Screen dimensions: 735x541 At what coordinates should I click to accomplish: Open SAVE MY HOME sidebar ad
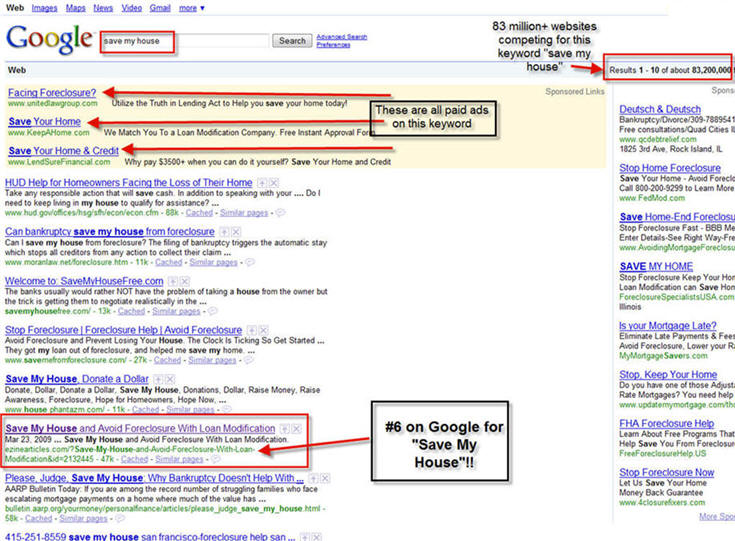656,267
